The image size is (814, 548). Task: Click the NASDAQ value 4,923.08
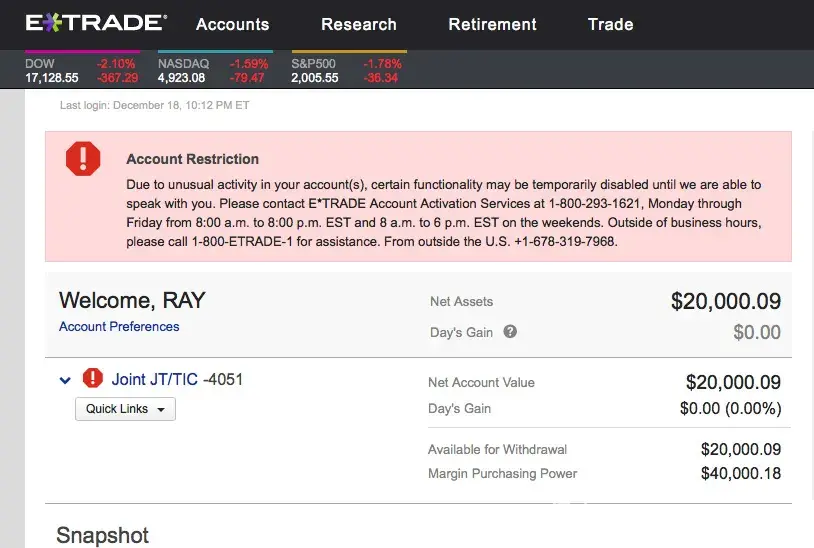[182, 78]
